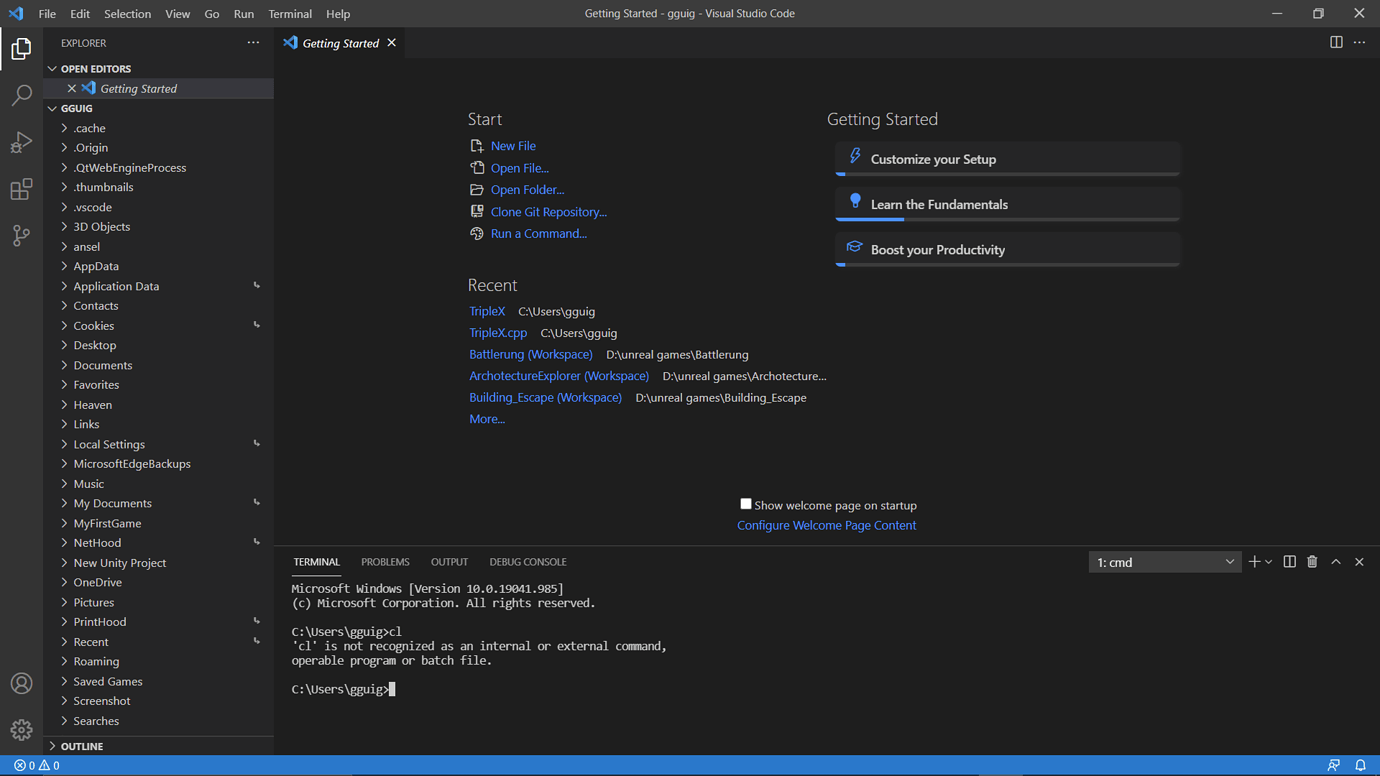Click the Run a Command icon

(477, 233)
